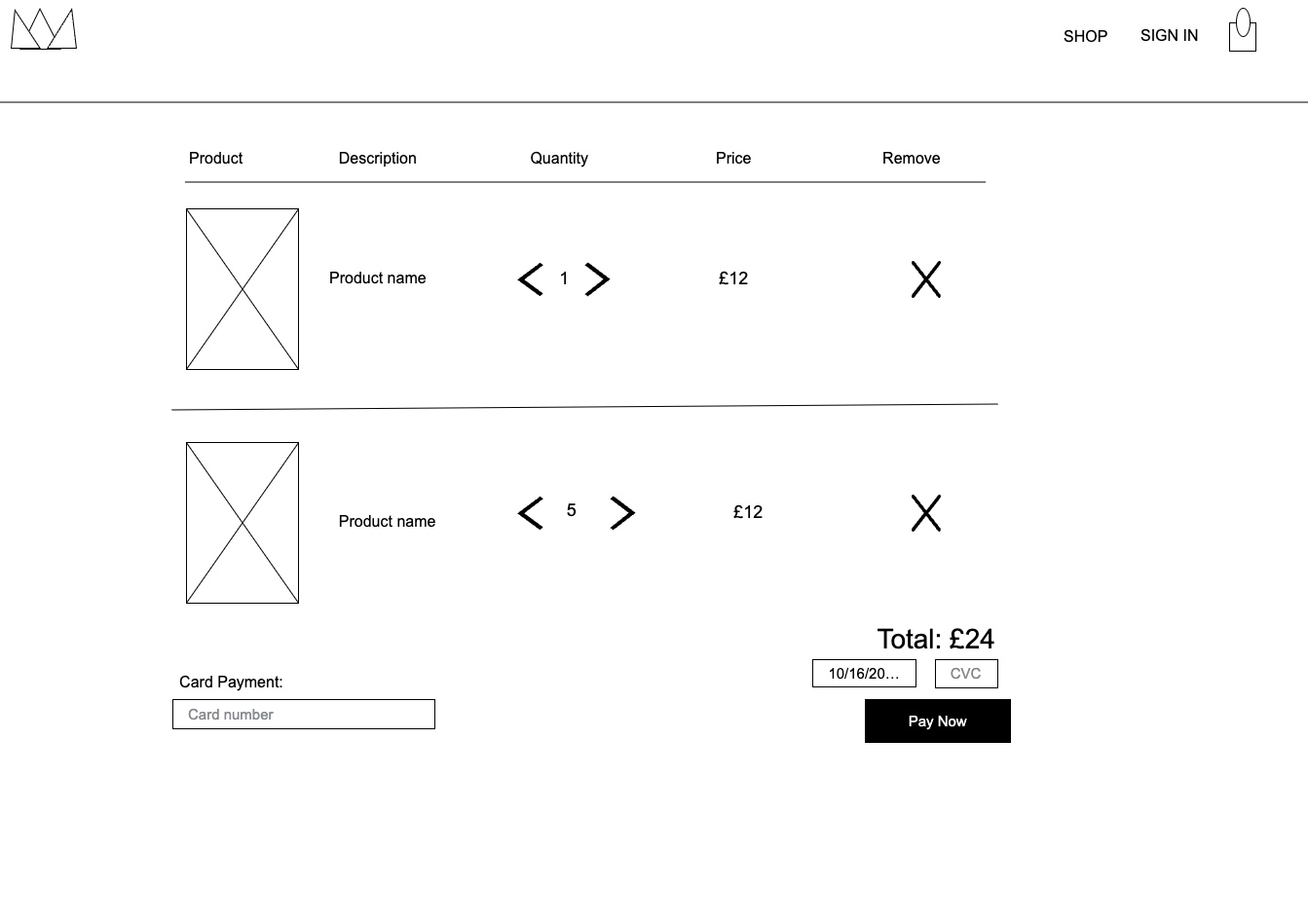Click the second product's placeholder image
This screenshot has height=924, width=1308.
pyautogui.click(x=242, y=522)
